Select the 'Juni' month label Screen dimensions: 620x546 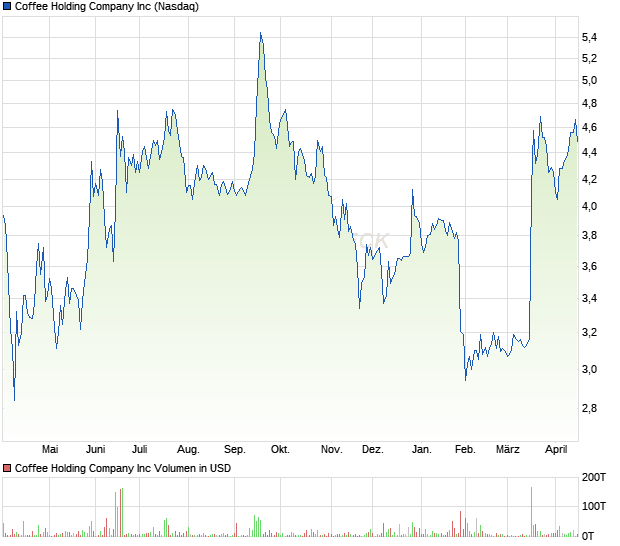tap(96, 450)
